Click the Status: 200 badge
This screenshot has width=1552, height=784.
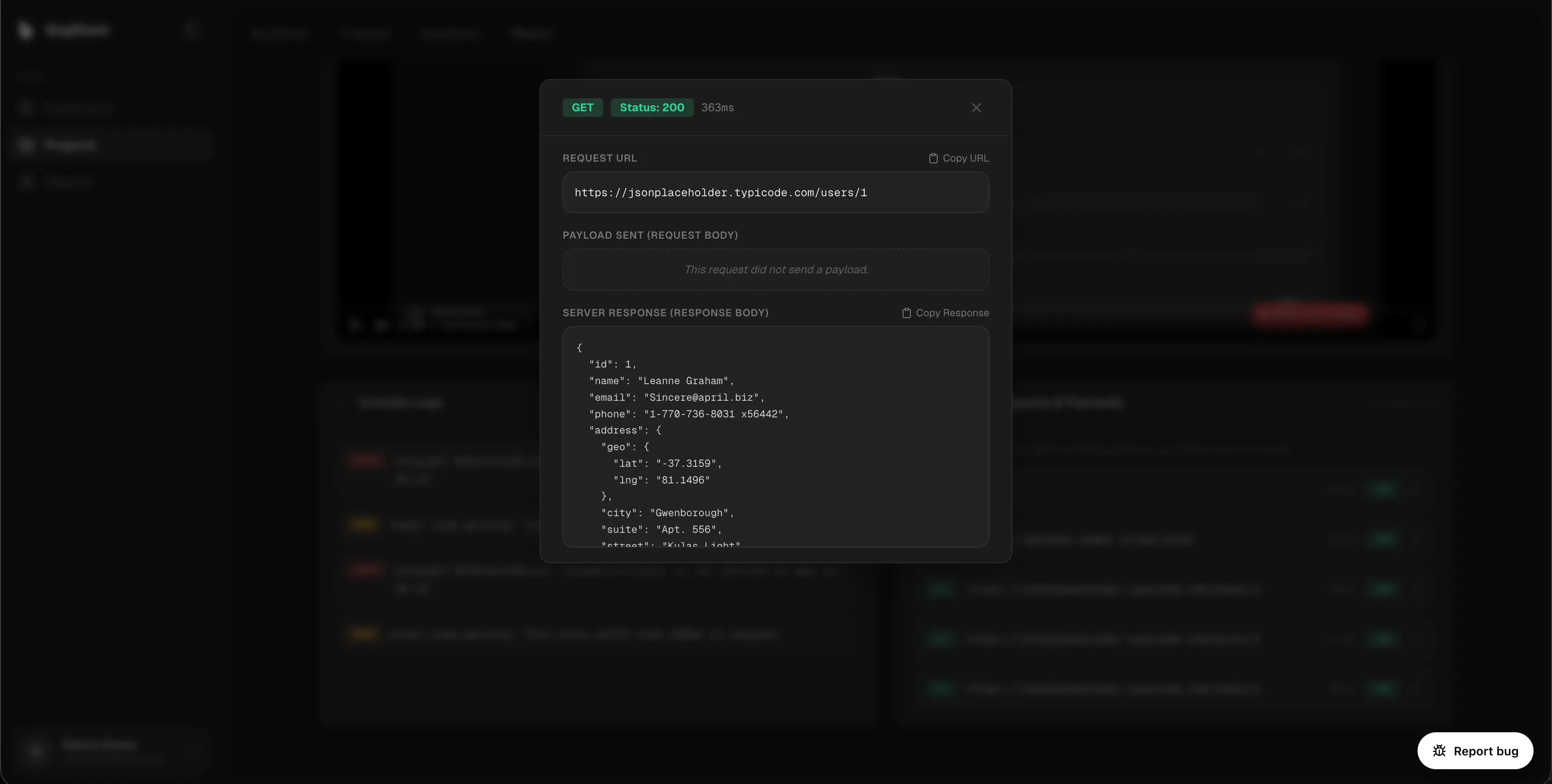pyautogui.click(x=652, y=108)
